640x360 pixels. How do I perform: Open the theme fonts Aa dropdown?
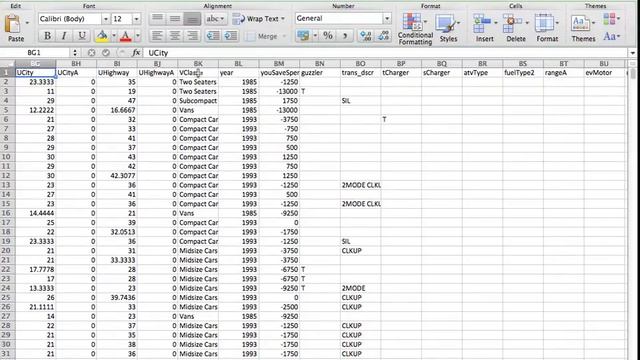pyautogui.click(x=611, y=36)
